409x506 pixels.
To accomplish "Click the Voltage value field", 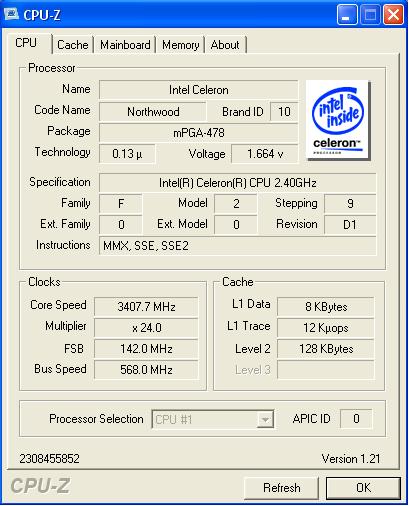I will click(265, 154).
